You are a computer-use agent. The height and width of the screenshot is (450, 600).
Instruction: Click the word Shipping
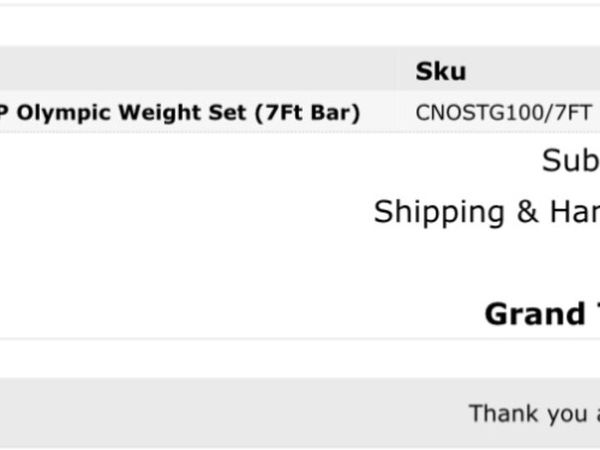pyautogui.click(x=439, y=213)
